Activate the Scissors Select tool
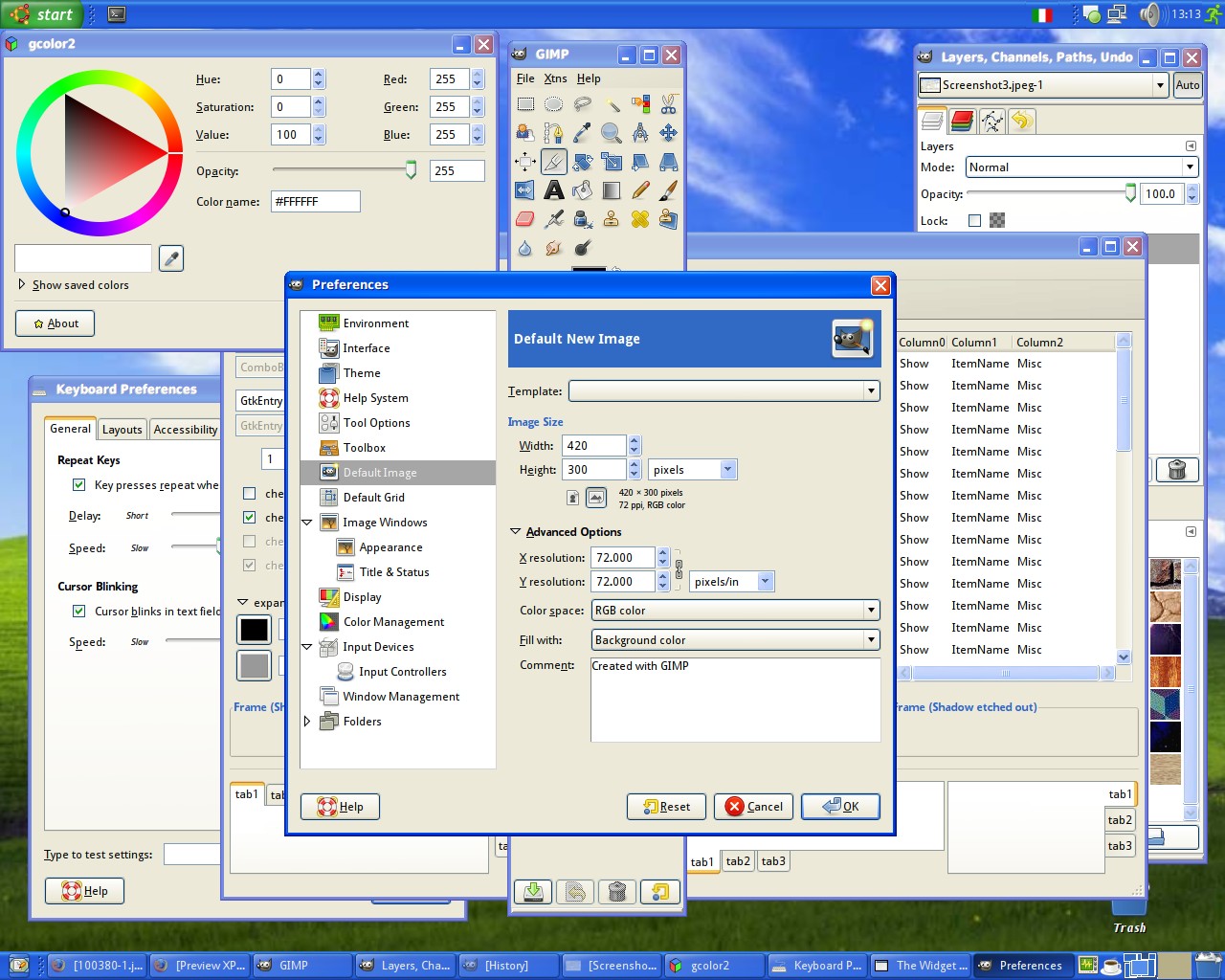Image resolution: width=1225 pixels, height=980 pixels. point(669,104)
